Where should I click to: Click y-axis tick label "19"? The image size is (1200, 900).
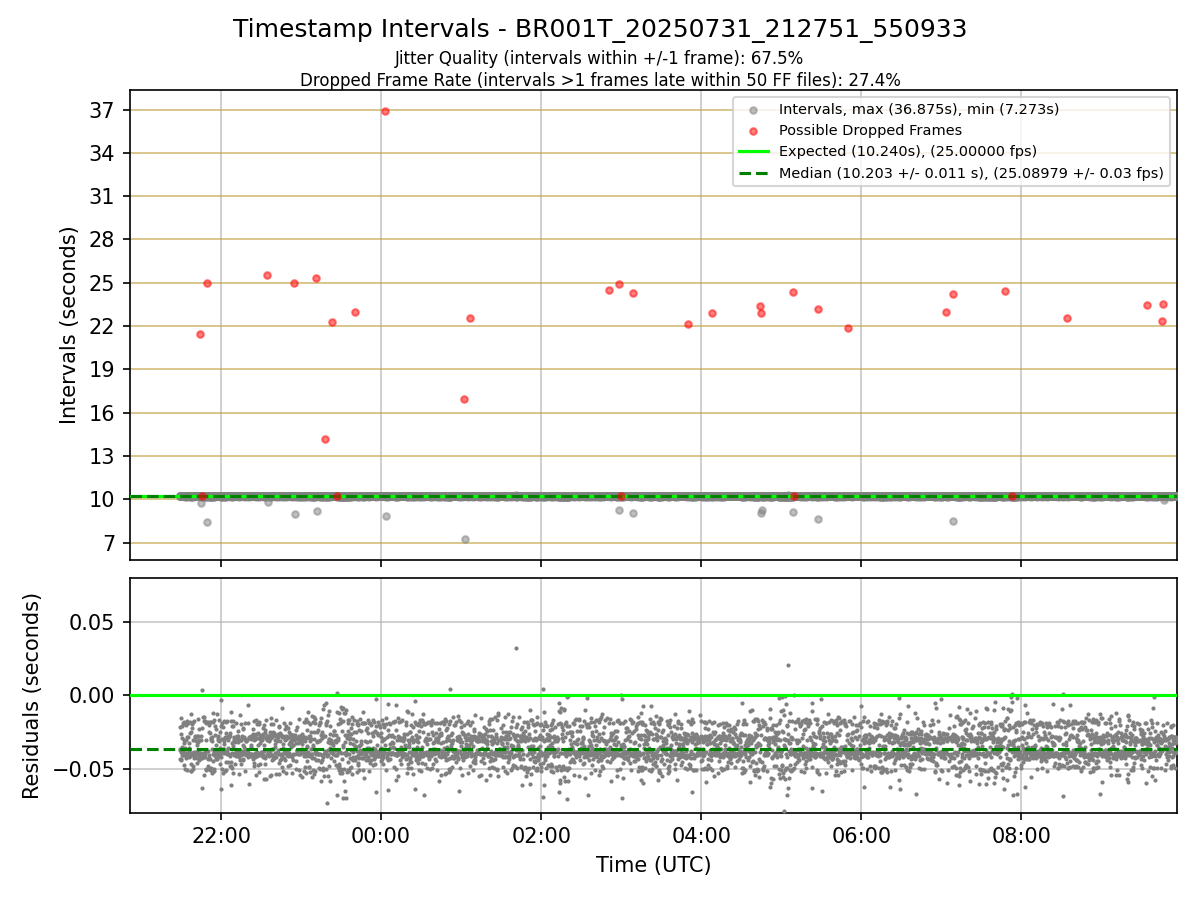[x=103, y=370]
